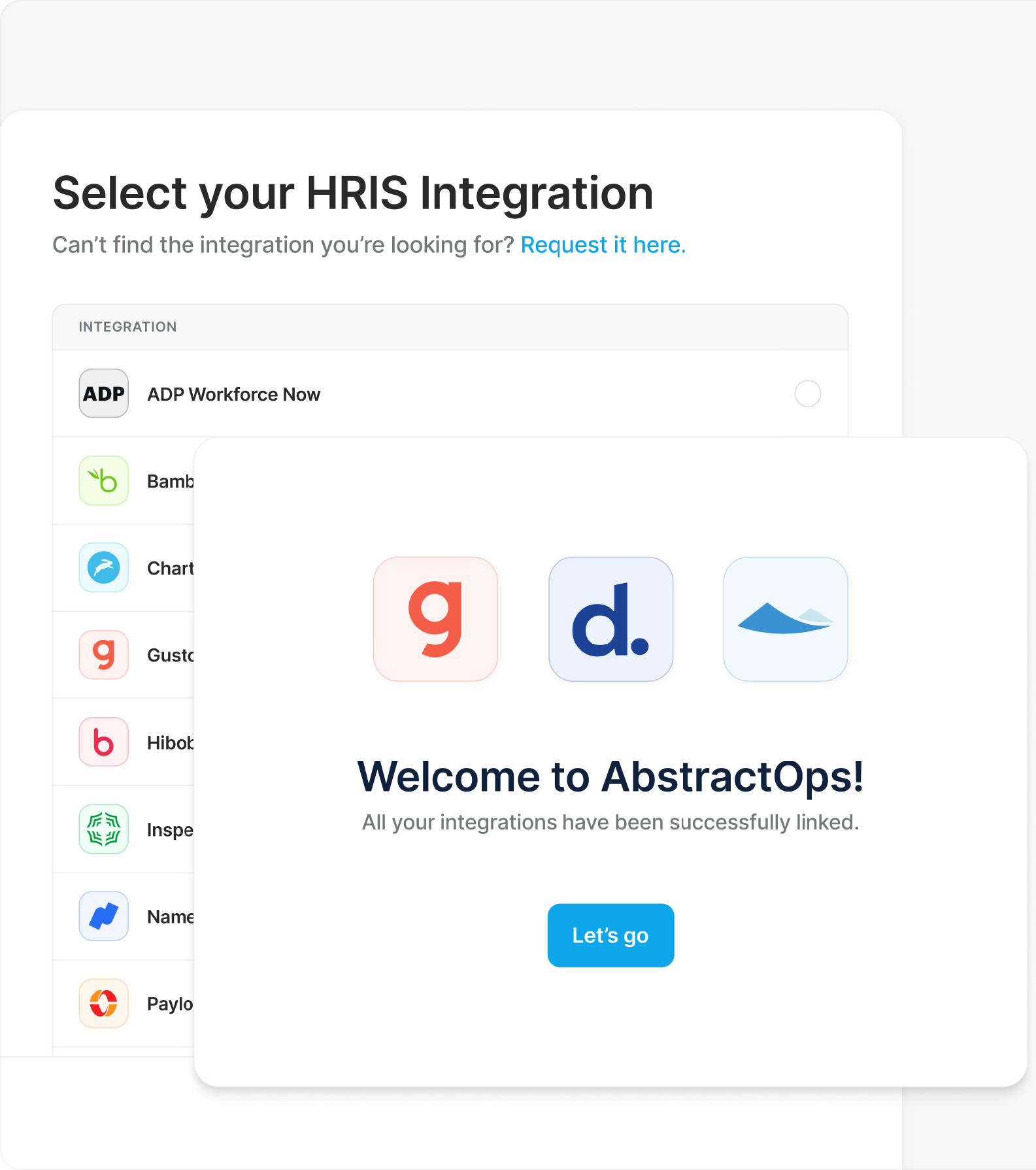Screen dimensions: 1036x1170
Task: Click the integrations successfully linked message
Action: click(x=610, y=822)
